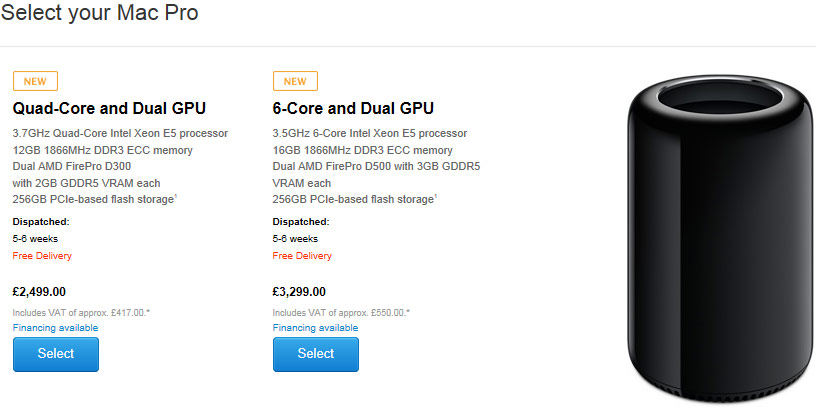
Task: Click Select button for Quad-Core Mac Pro
Action: click(x=56, y=354)
